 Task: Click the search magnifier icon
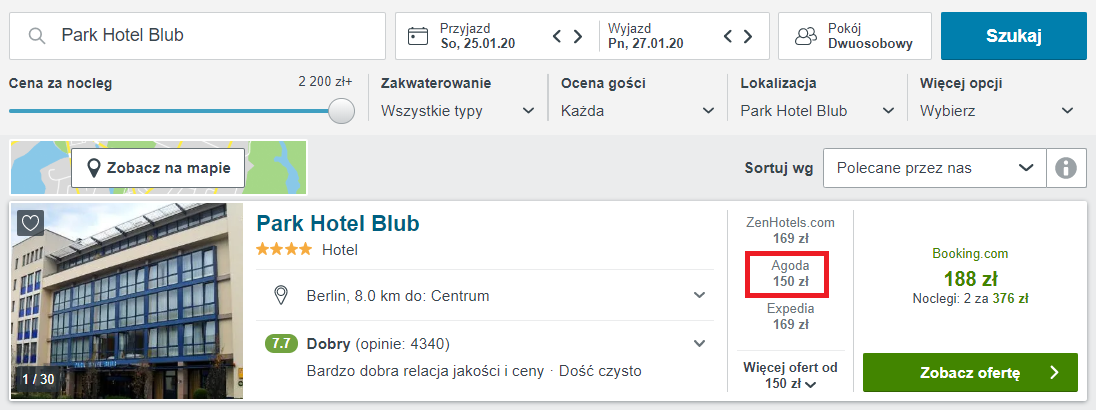[x=37, y=36]
